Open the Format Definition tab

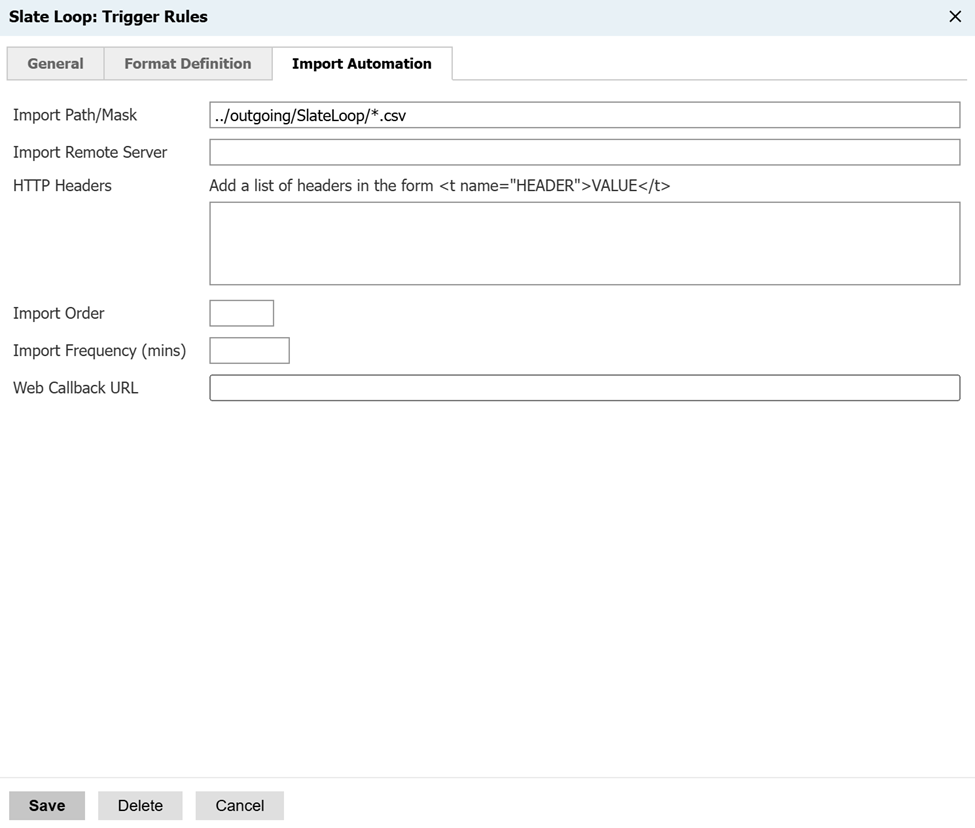(188, 63)
